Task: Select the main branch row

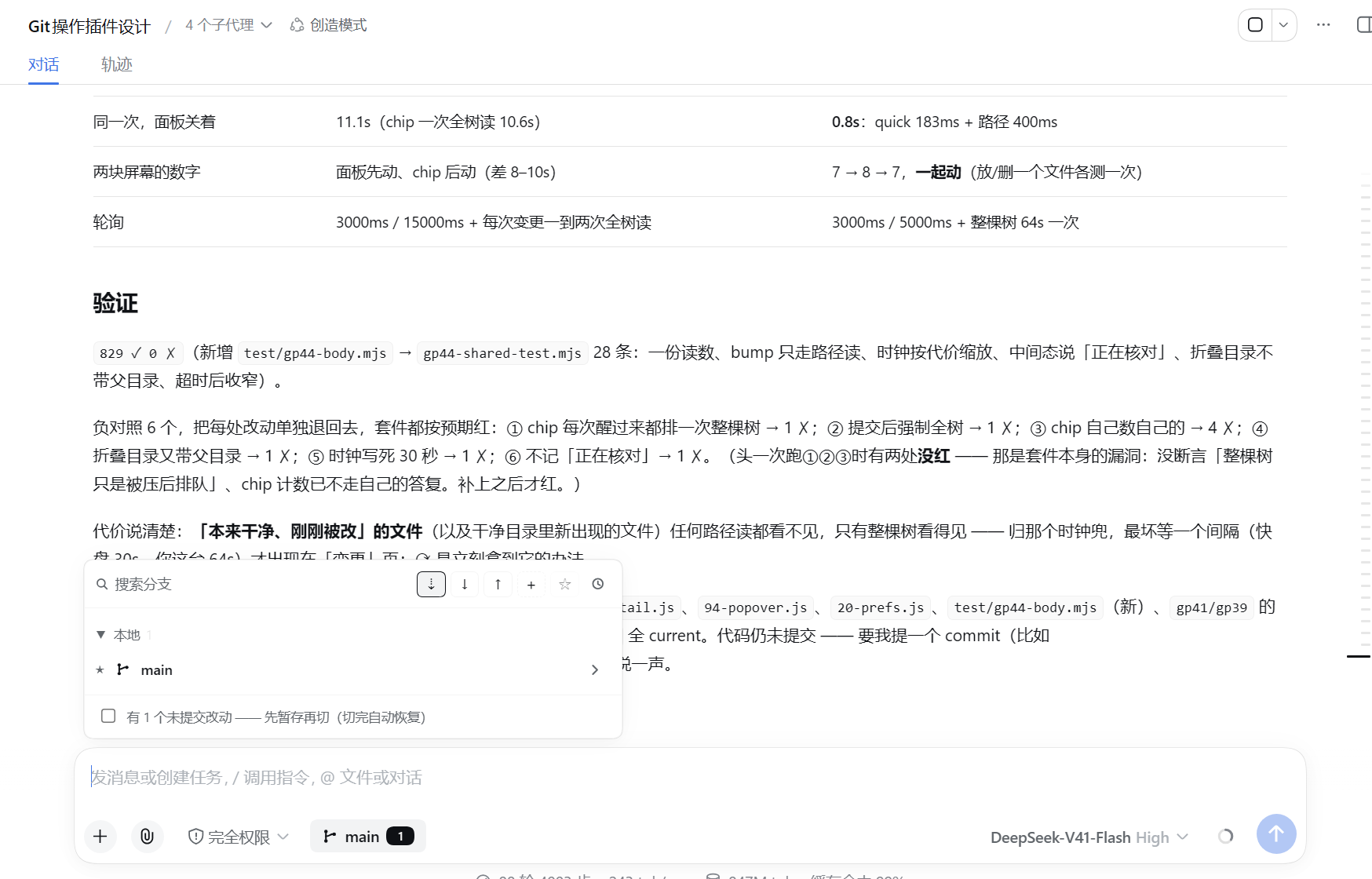Action: click(353, 669)
